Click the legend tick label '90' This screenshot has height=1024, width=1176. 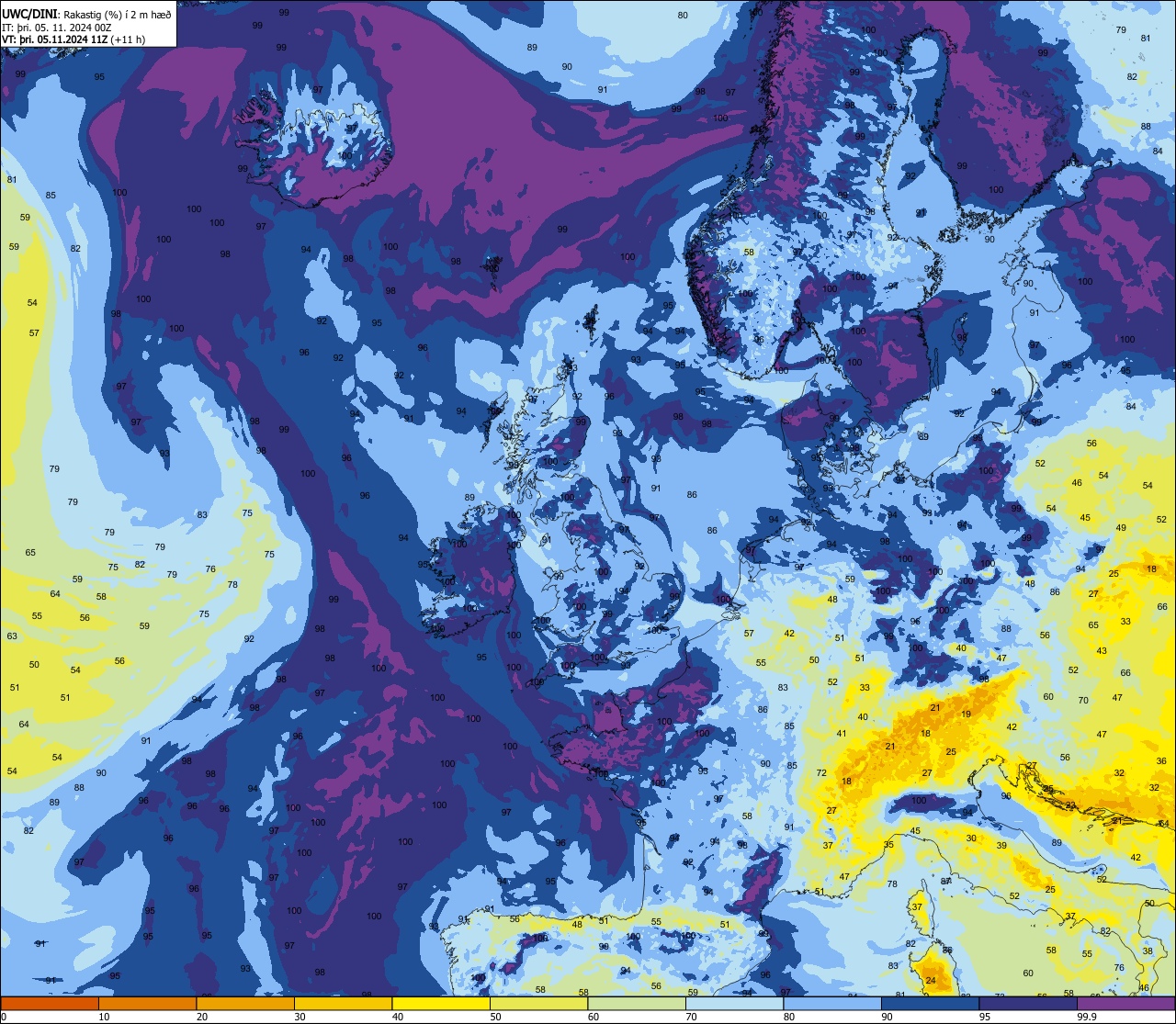887,1017
